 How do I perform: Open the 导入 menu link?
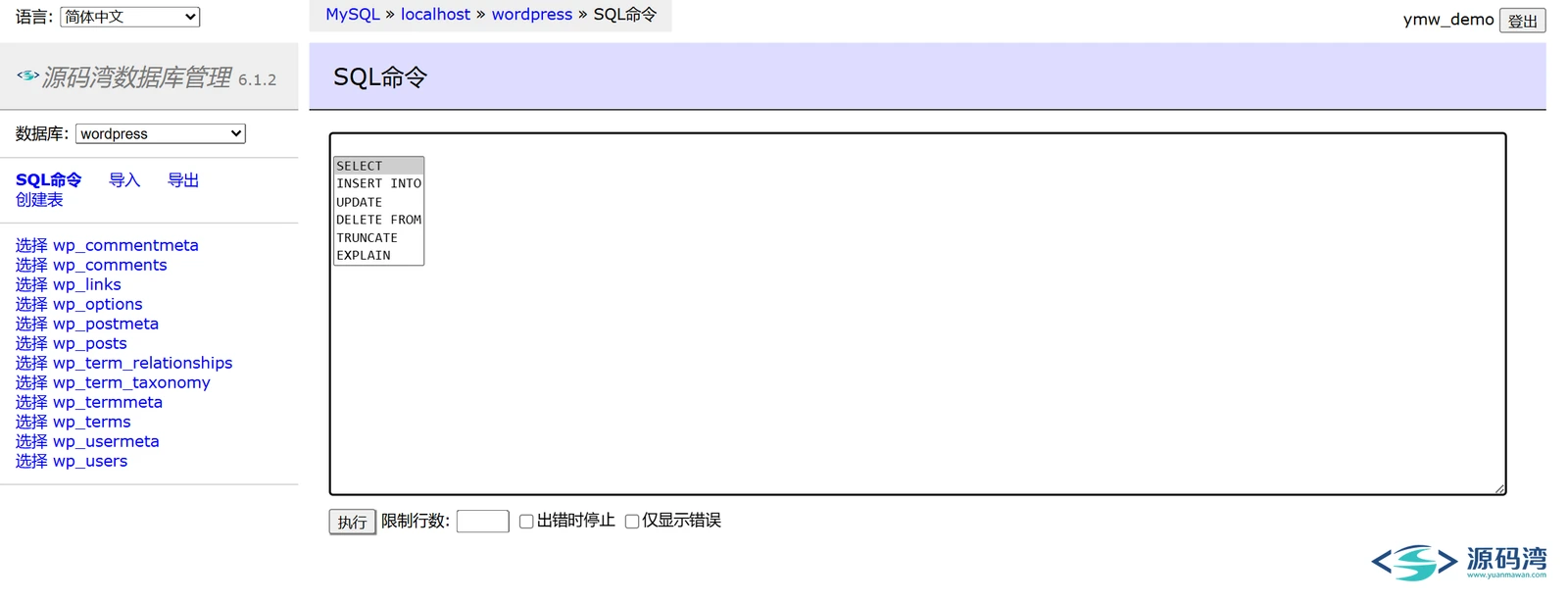tap(124, 179)
